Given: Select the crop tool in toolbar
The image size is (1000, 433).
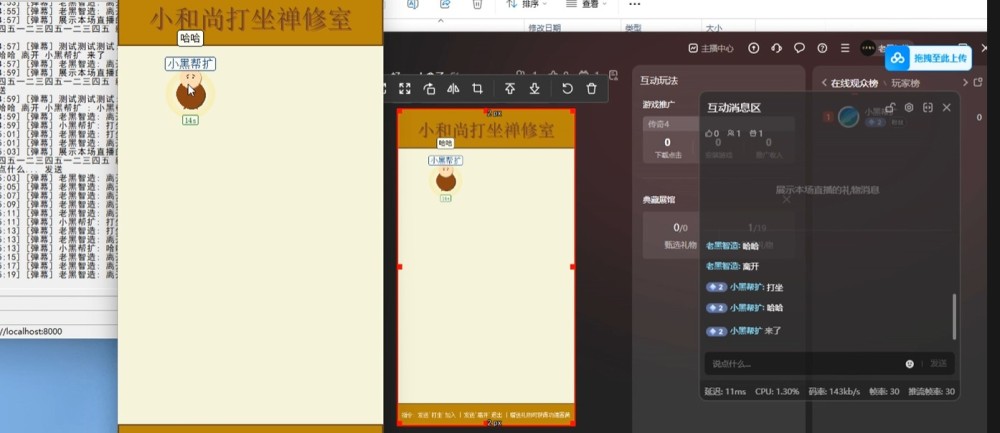Looking at the screenshot, I should click(x=477, y=89).
